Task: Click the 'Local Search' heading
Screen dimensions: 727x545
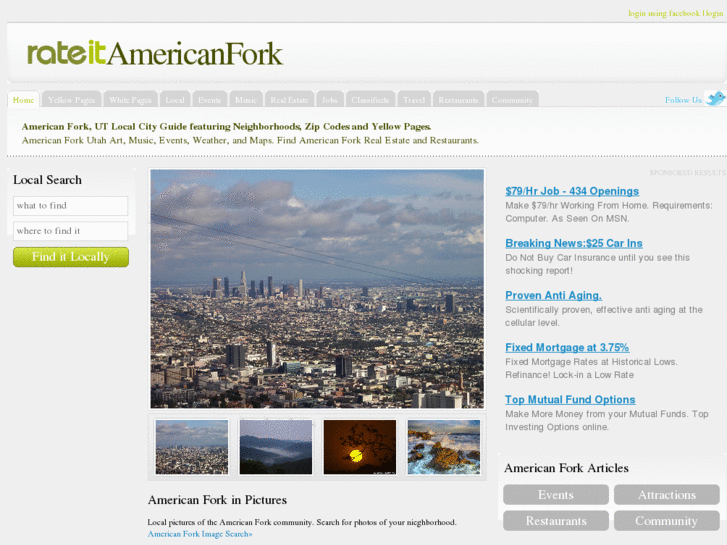Action: (x=47, y=180)
